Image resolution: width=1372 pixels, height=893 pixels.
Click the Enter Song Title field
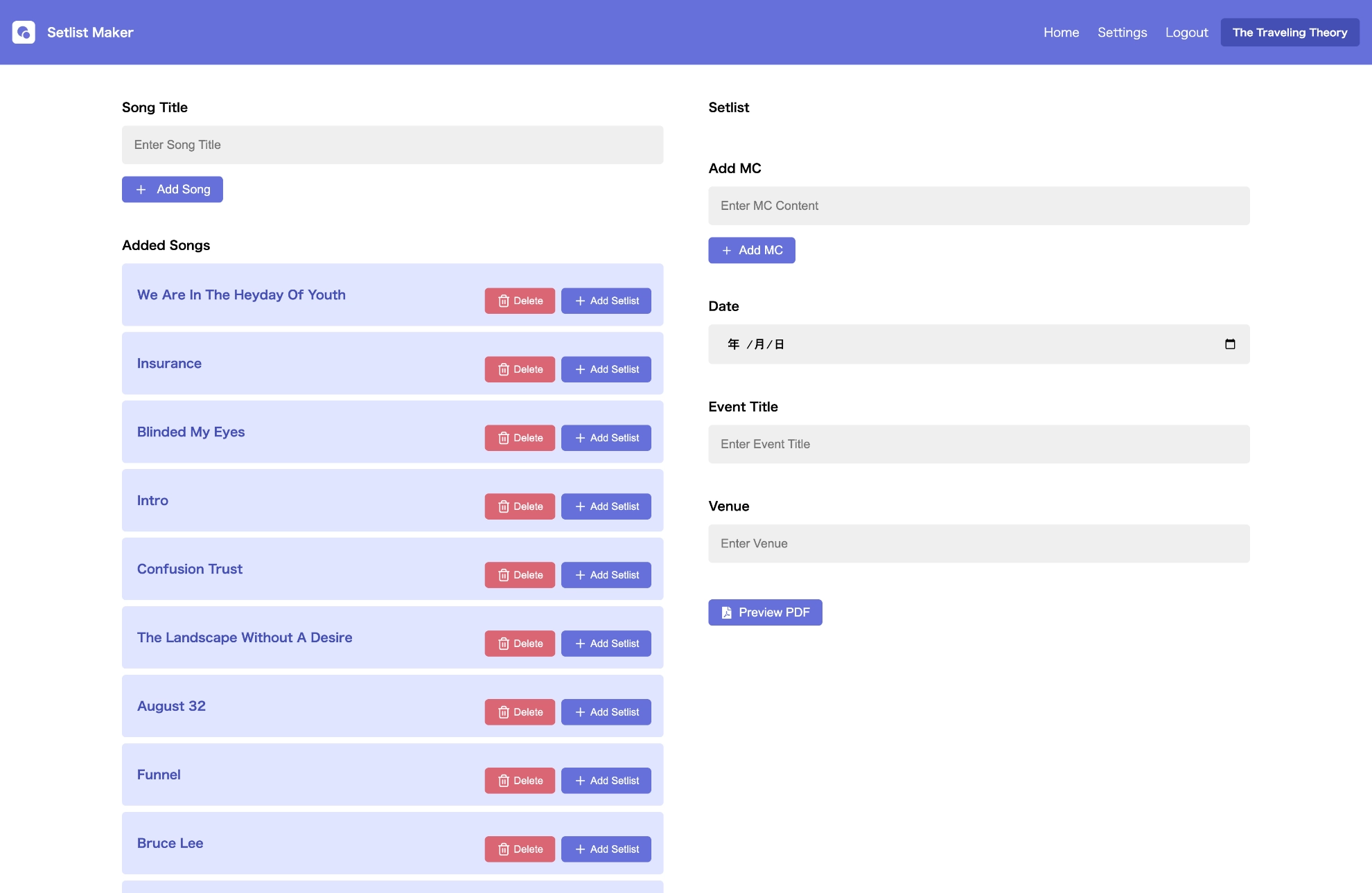pyautogui.click(x=392, y=145)
